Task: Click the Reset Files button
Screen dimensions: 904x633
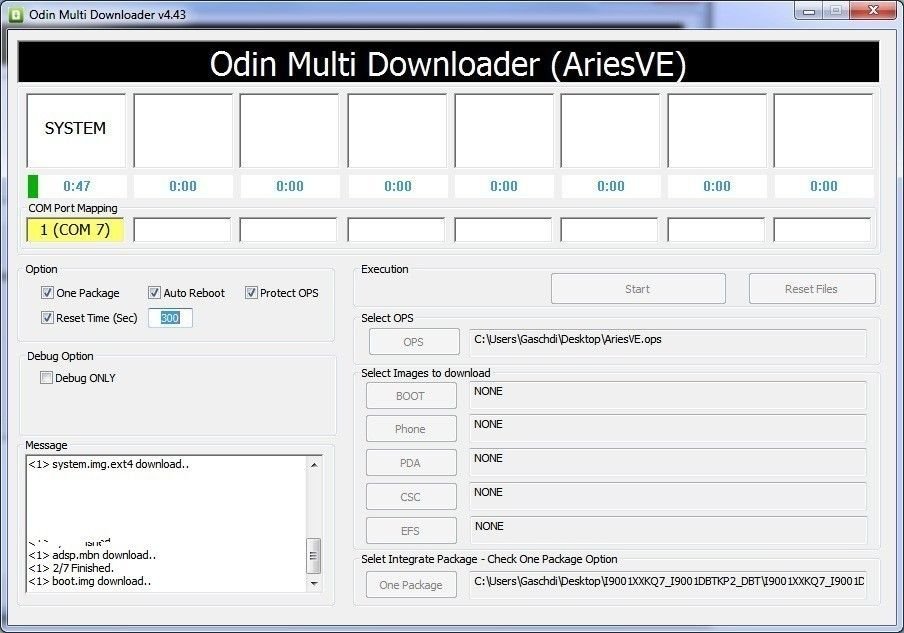Action: 812,289
